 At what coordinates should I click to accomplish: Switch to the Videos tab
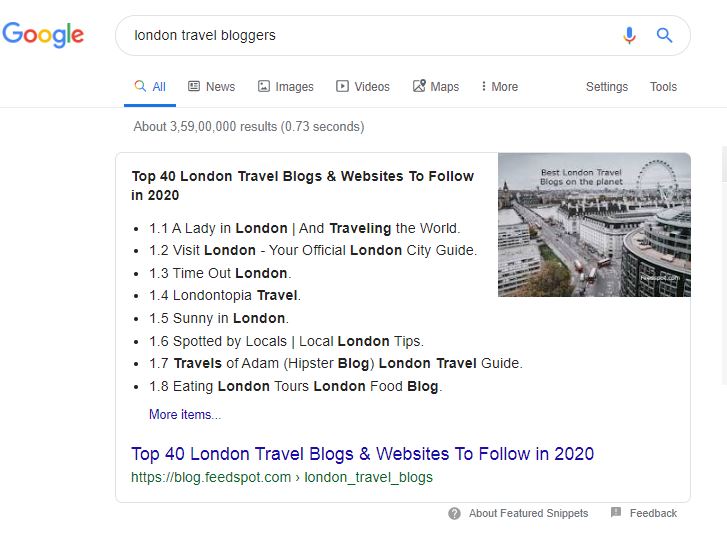point(363,87)
